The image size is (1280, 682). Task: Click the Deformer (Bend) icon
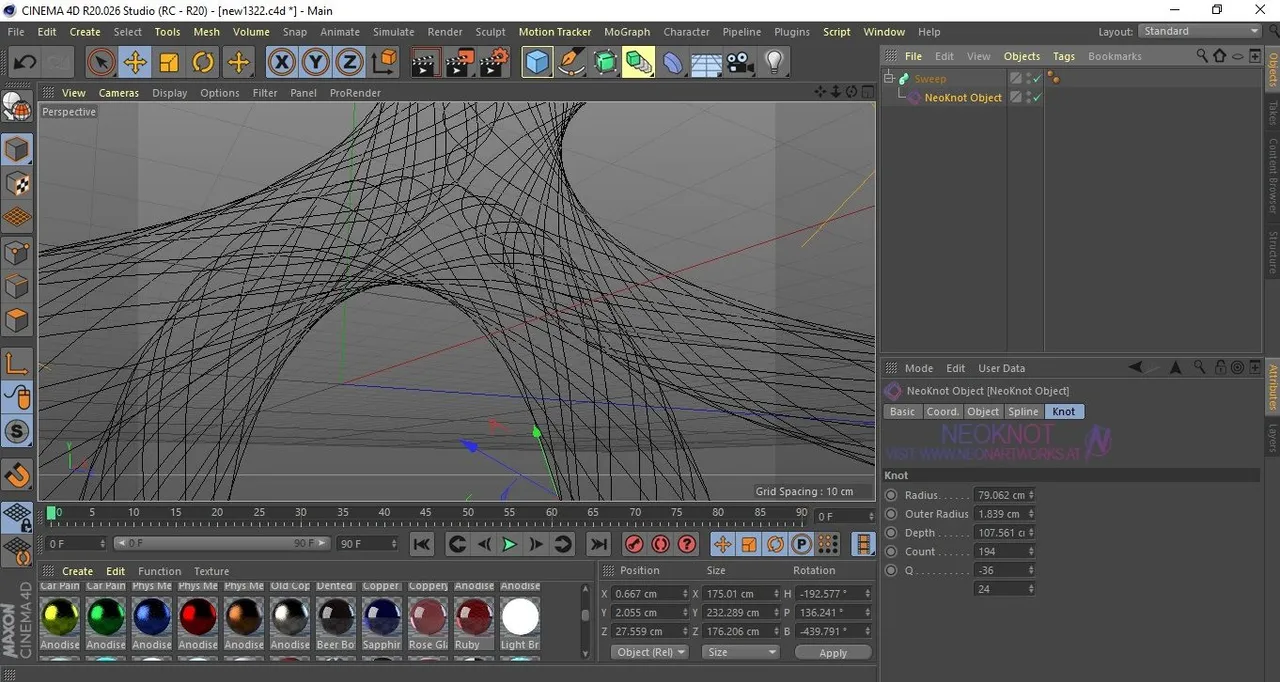pyautogui.click(x=673, y=62)
